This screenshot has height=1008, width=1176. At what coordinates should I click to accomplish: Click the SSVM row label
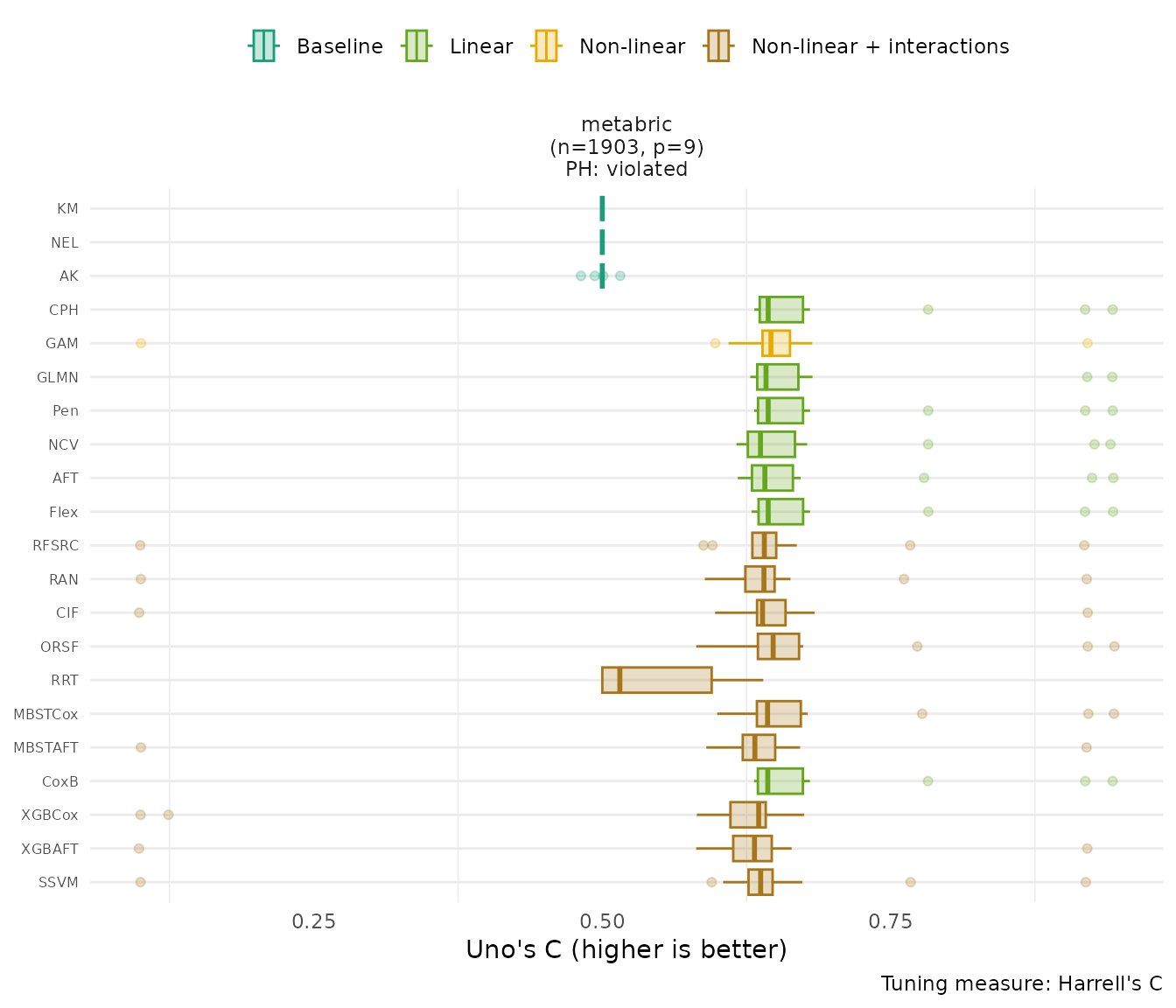coord(59,882)
